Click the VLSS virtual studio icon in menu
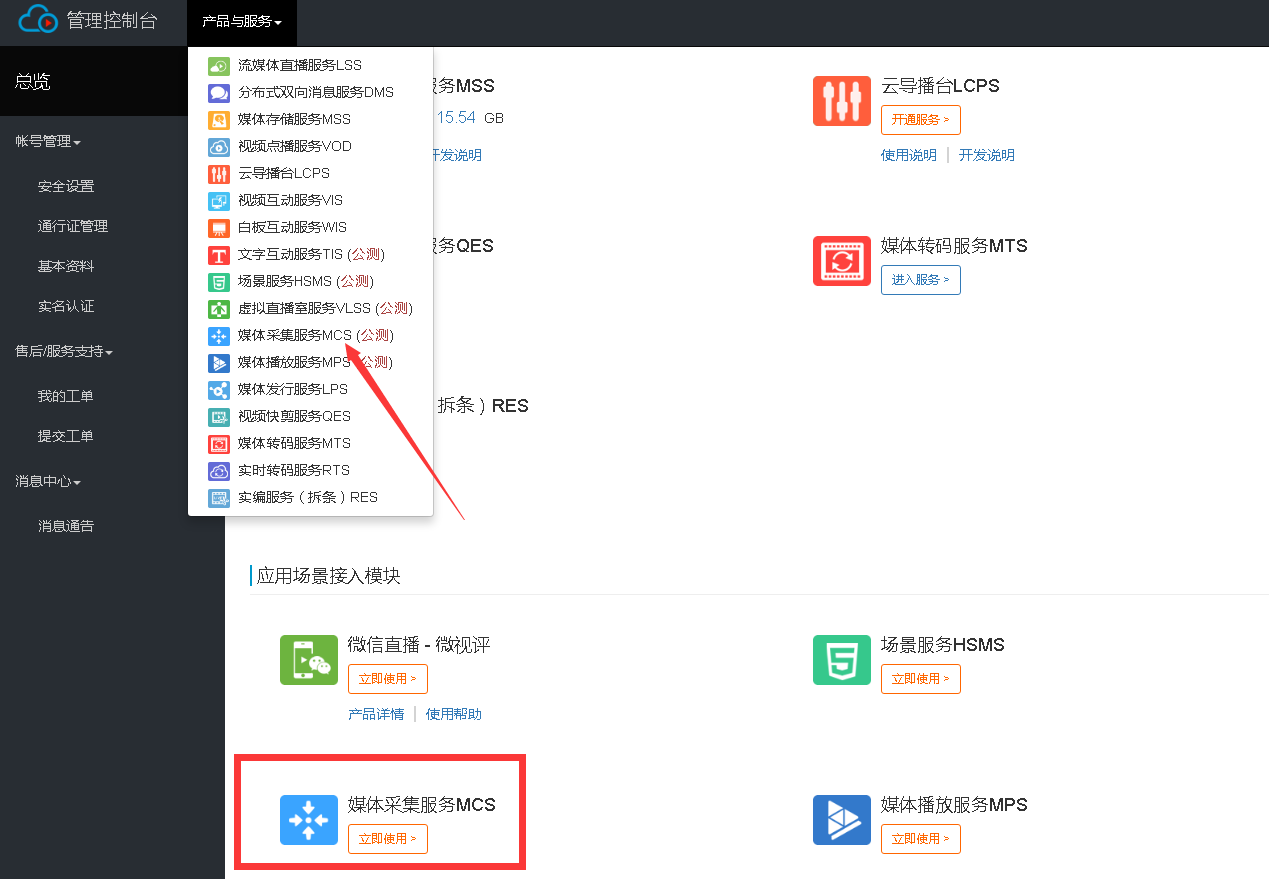 [219, 309]
